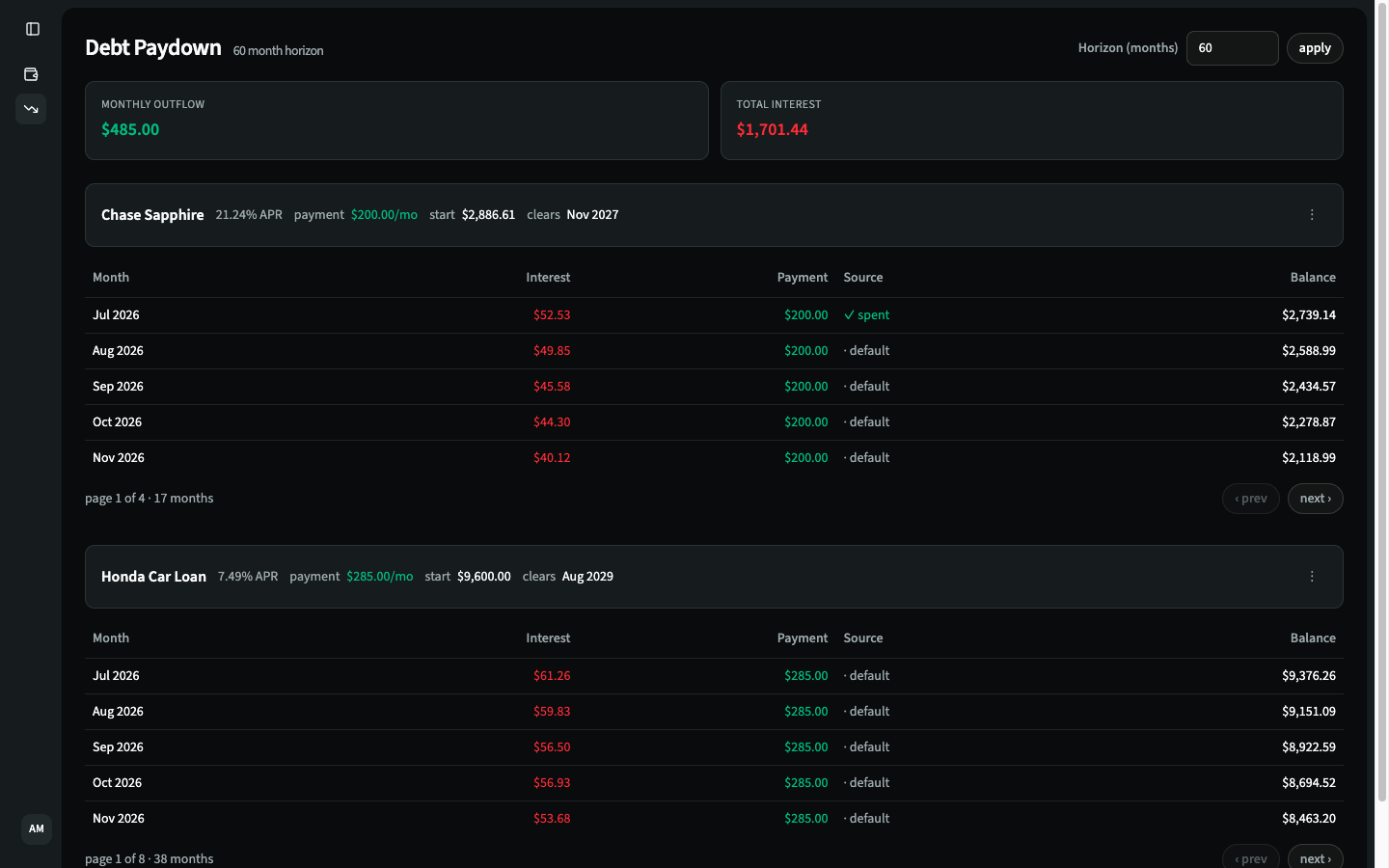Click the start balance $9,600.00
The image size is (1389, 868).
pyautogui.click(x=484, y=577)
